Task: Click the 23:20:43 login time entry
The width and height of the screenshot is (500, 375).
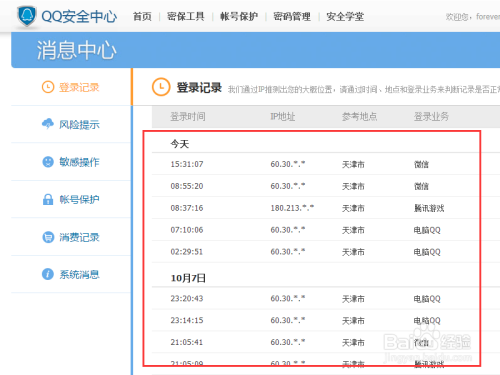Action: click(x=187, y=298)
